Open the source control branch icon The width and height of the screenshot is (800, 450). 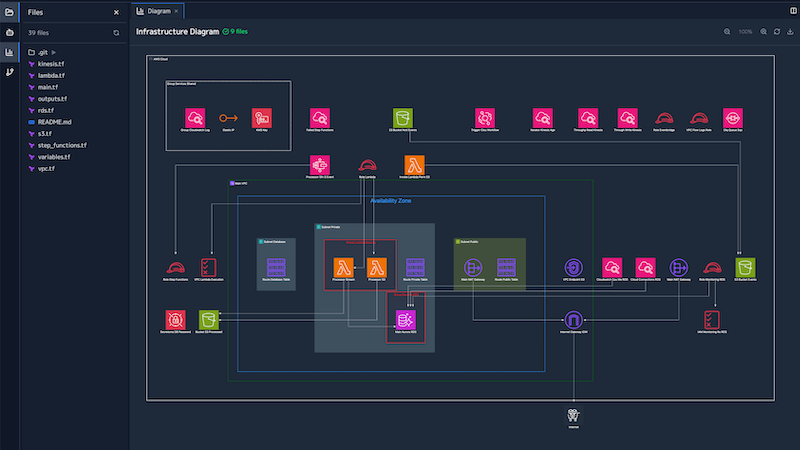[x=9, y=72]
